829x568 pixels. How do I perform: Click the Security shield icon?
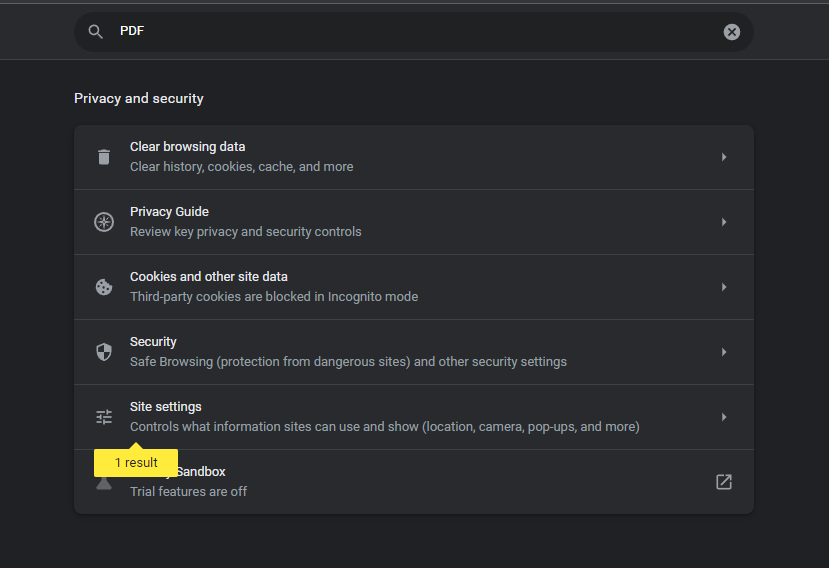point(104,352)
